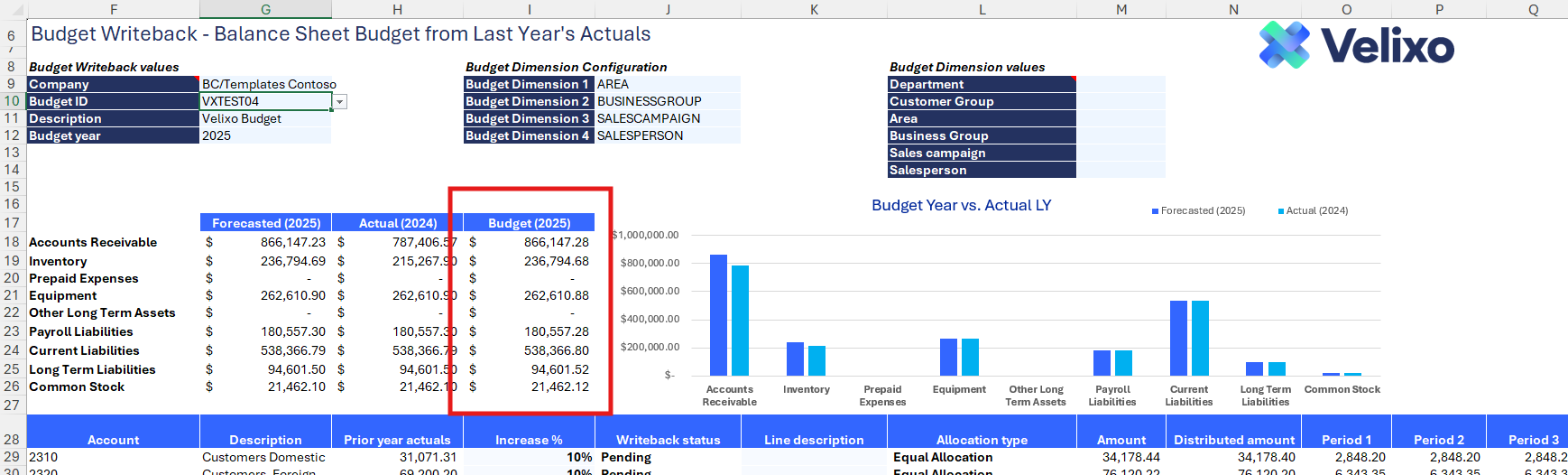Select the Equal Allocation cell in row 29
The height and width of the screenshot is (475, 1568).
943,457
